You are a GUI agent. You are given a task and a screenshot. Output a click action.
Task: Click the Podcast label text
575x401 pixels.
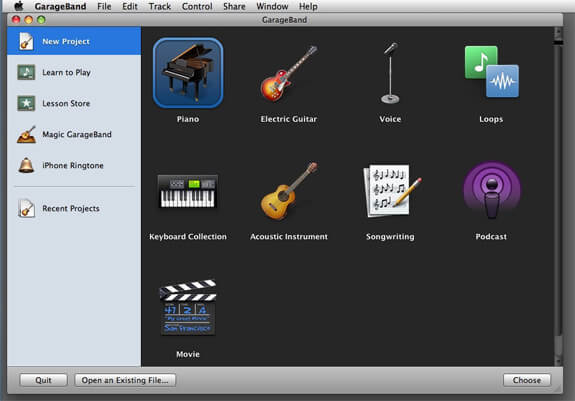click(x=491, y=237)
